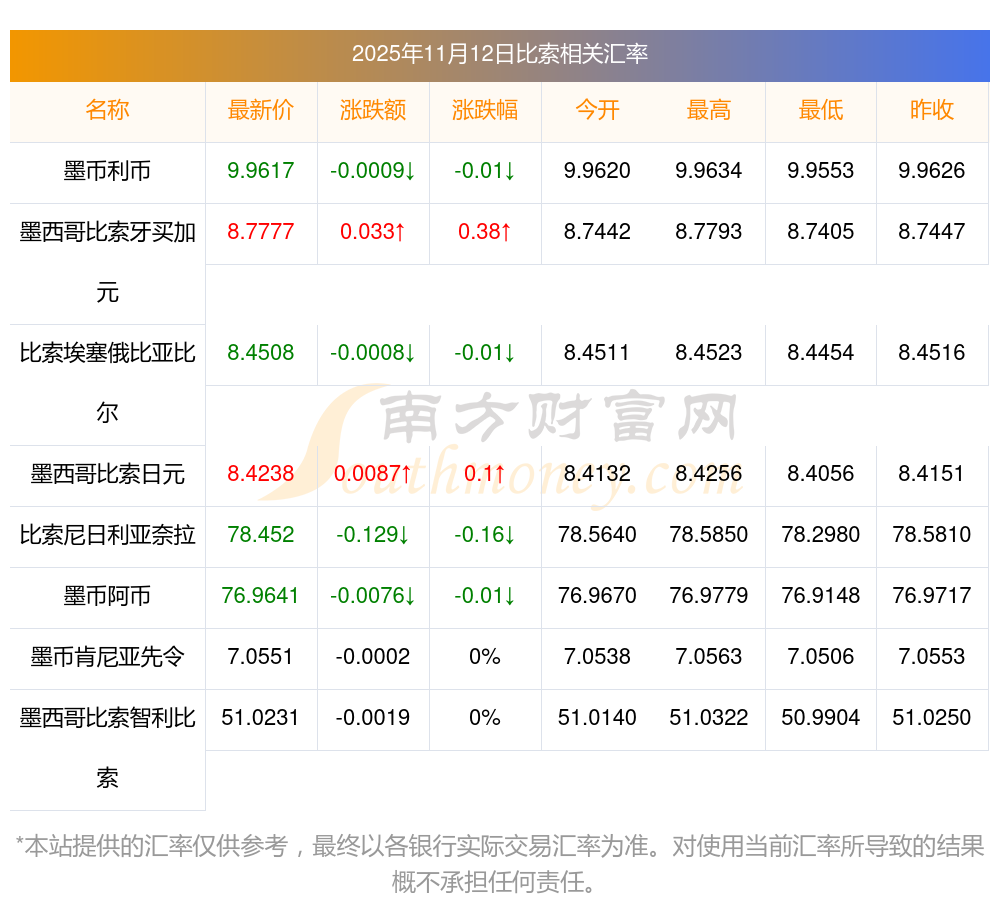1000x913 pixels.
Task: Click high value 51.0322
Action: [x=709, y=717]
